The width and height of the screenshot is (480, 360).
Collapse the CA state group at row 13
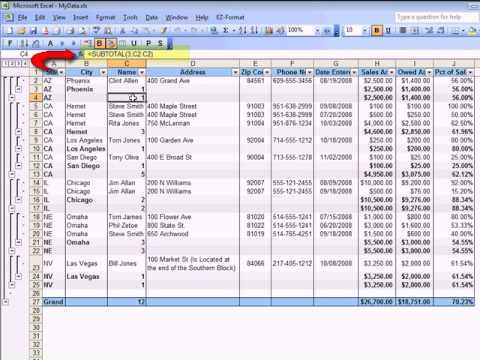(x=12, y=174)
